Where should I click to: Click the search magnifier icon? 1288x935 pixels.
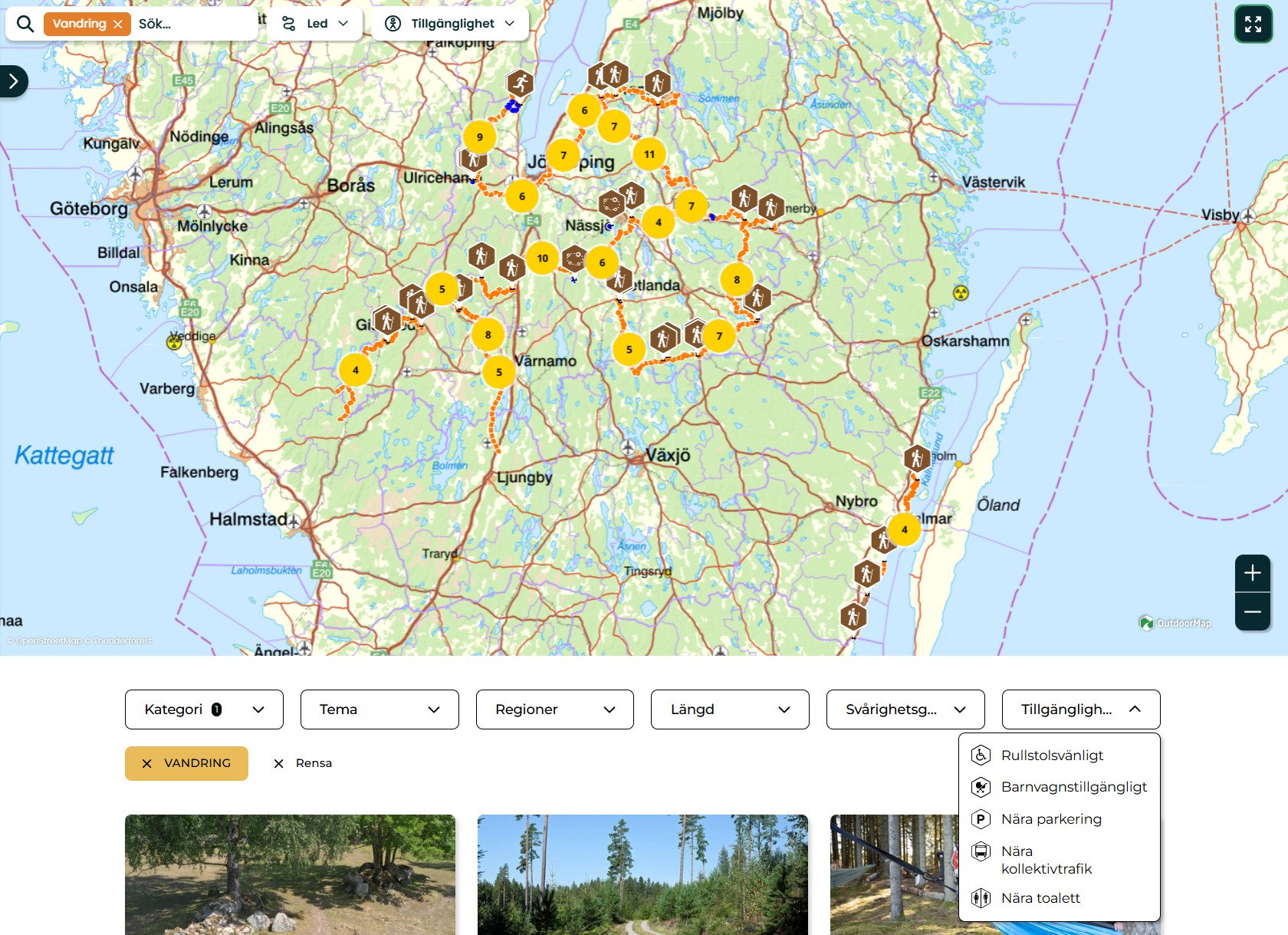(x=25, y=24)
